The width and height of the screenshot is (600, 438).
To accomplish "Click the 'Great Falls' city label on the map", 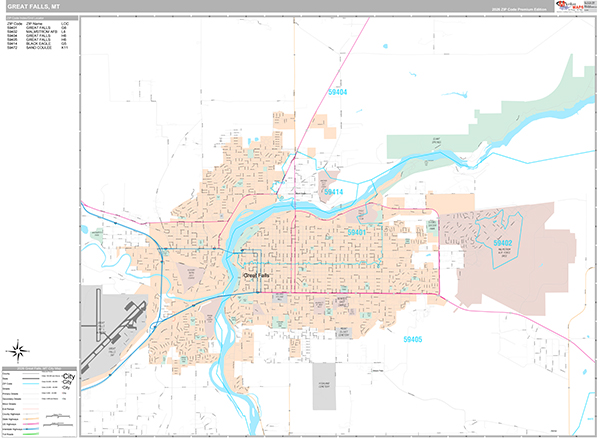I will pyautogui.click(x=256, y=275).
